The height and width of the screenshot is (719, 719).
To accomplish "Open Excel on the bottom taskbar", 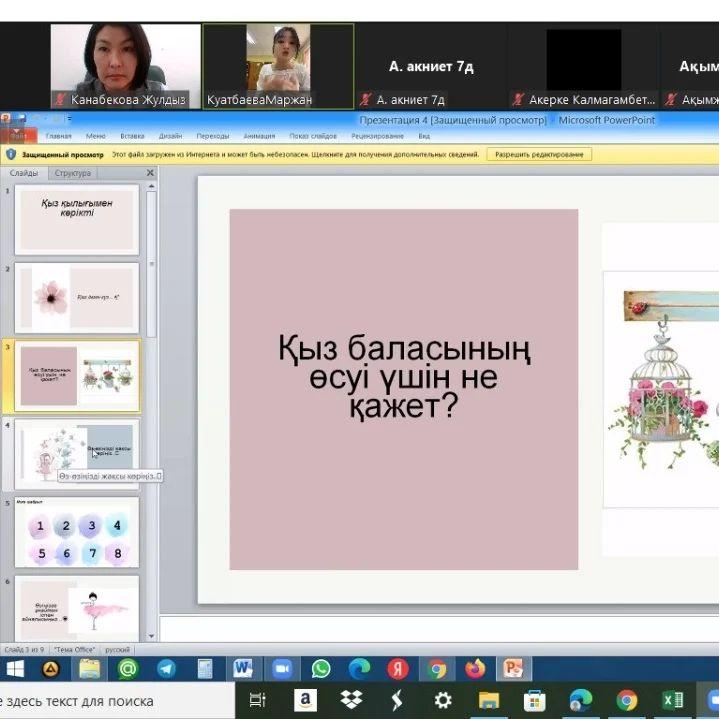I will click(x=672, y=700).
